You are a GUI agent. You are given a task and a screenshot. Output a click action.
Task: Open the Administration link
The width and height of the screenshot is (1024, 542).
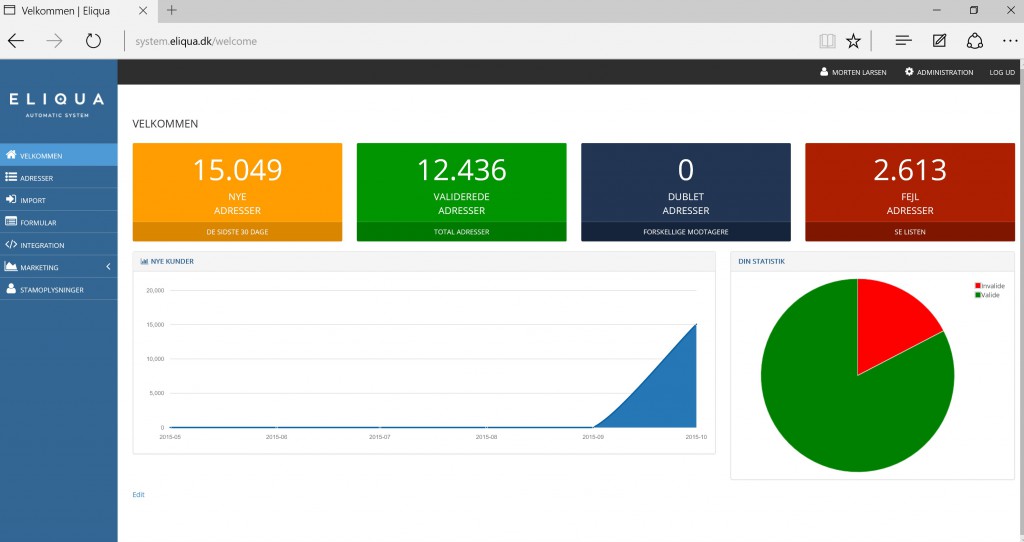coord(939,72)
